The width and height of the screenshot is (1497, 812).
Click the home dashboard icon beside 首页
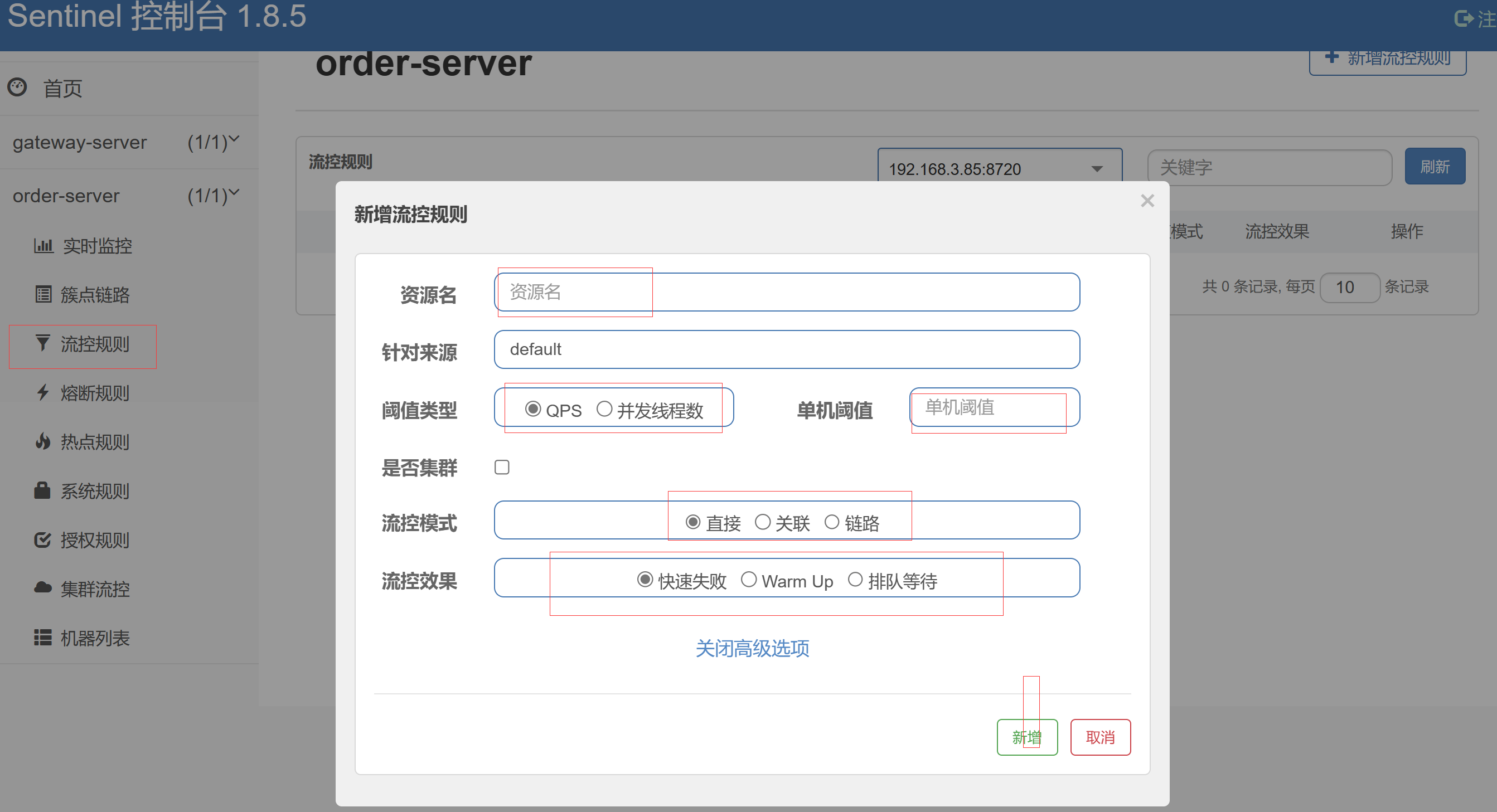click(17, 87)
